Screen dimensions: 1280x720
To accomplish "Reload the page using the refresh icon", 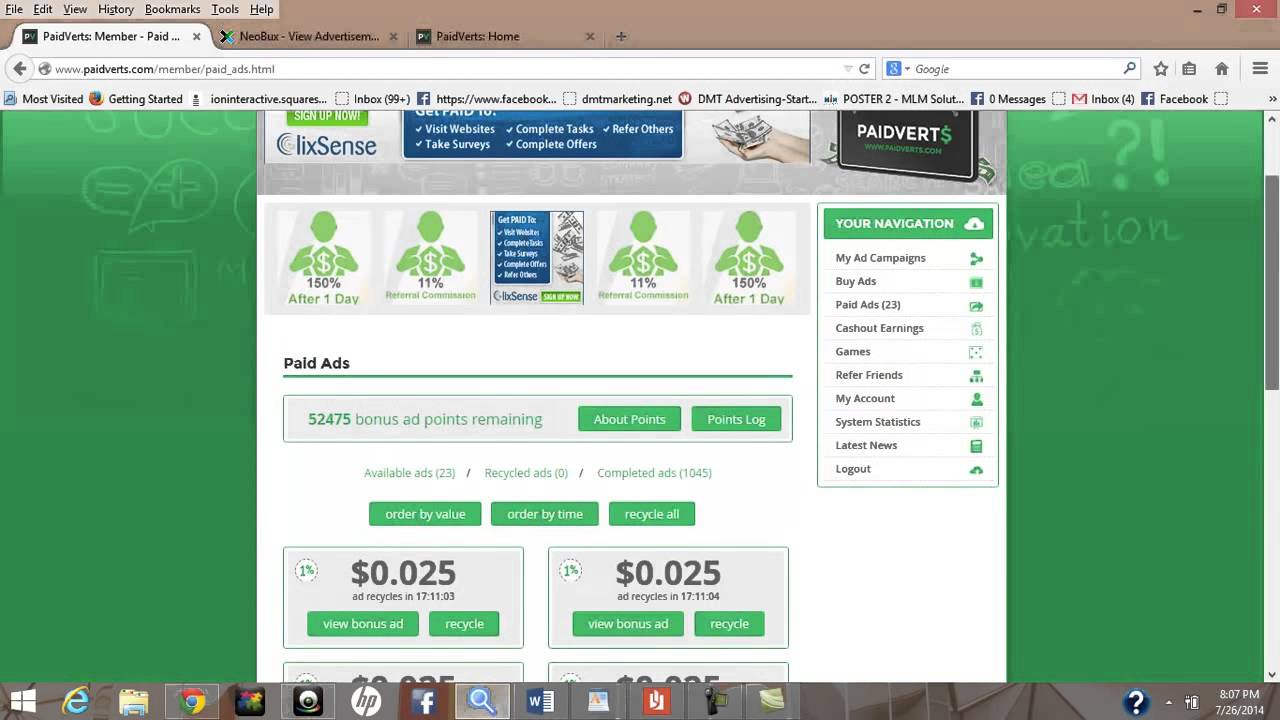I will (x=864, y=69).
